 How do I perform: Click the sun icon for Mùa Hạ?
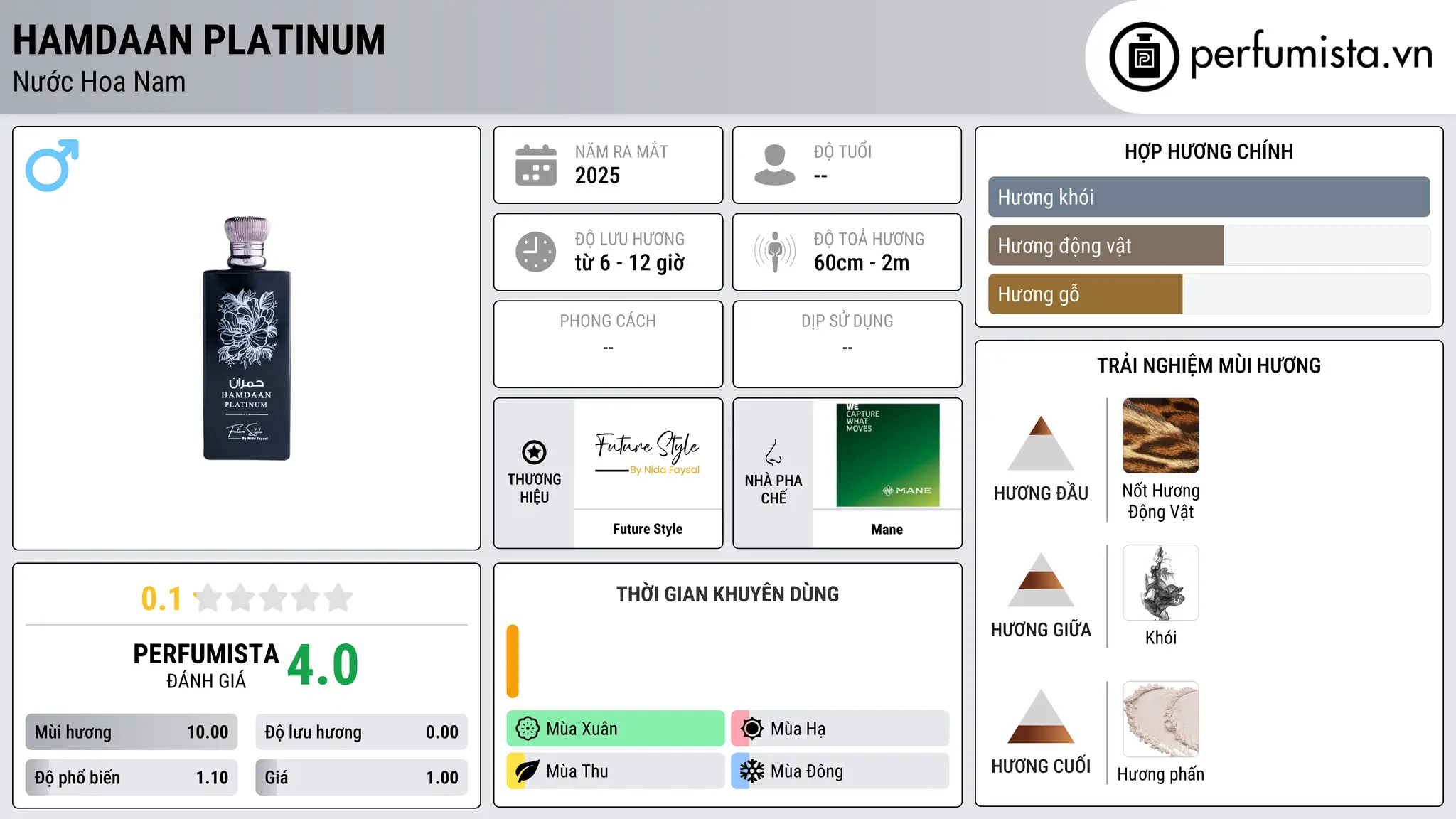(752, 729)
